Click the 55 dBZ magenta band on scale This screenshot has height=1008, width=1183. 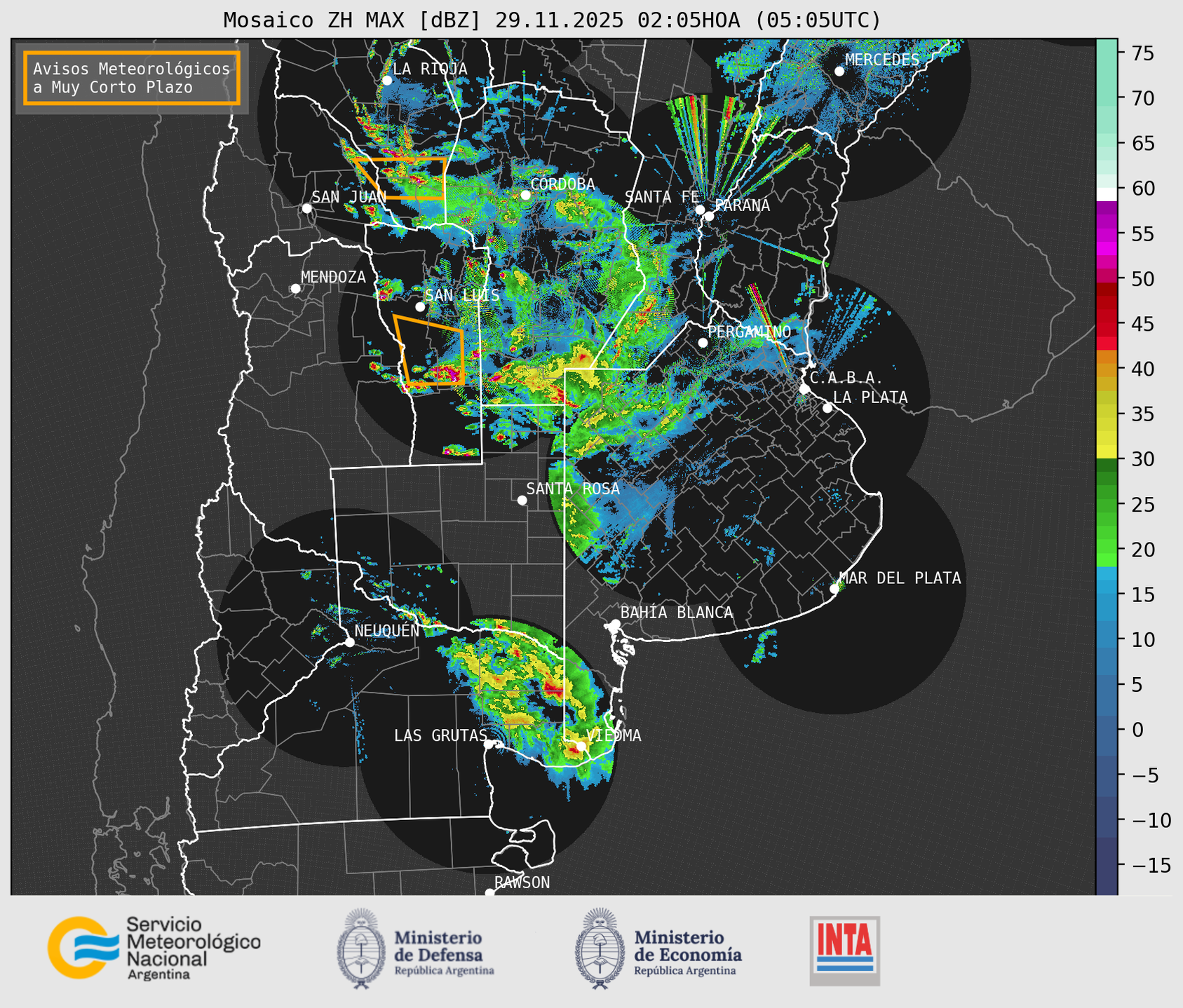(x=1107, y=233)
